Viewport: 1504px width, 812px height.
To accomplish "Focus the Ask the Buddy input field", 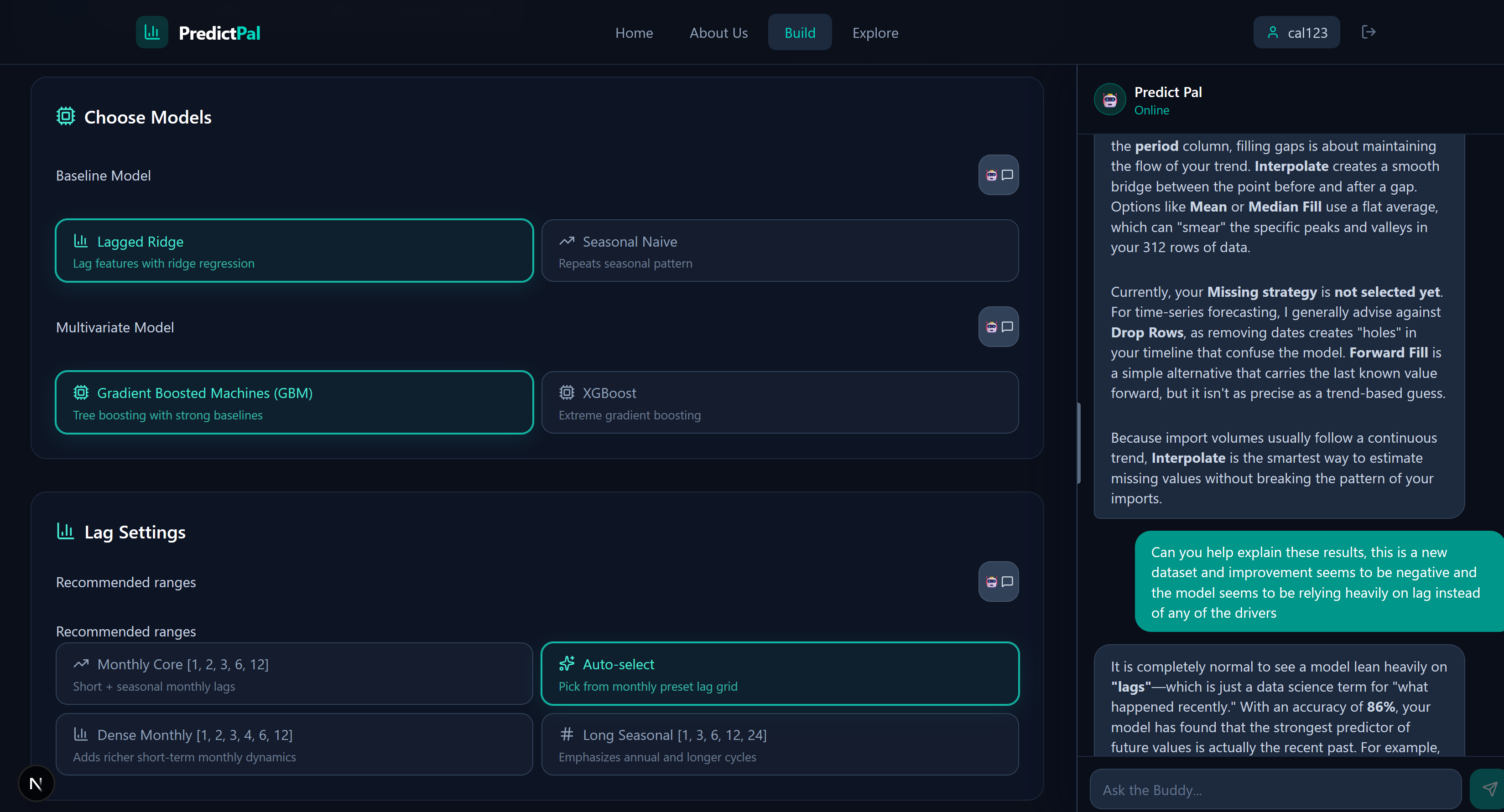I will 1275,790.
